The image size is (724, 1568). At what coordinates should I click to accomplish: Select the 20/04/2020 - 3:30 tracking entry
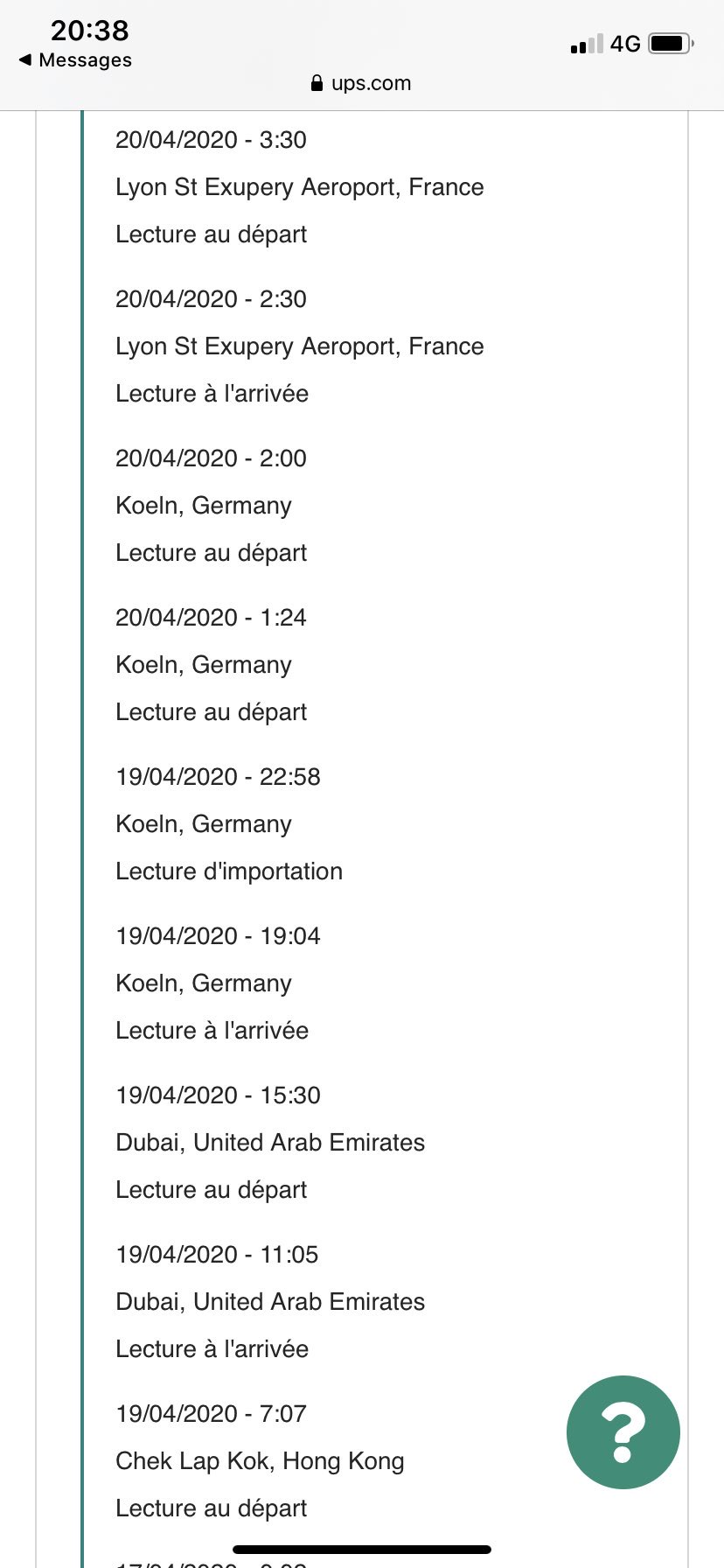[300, 187]
